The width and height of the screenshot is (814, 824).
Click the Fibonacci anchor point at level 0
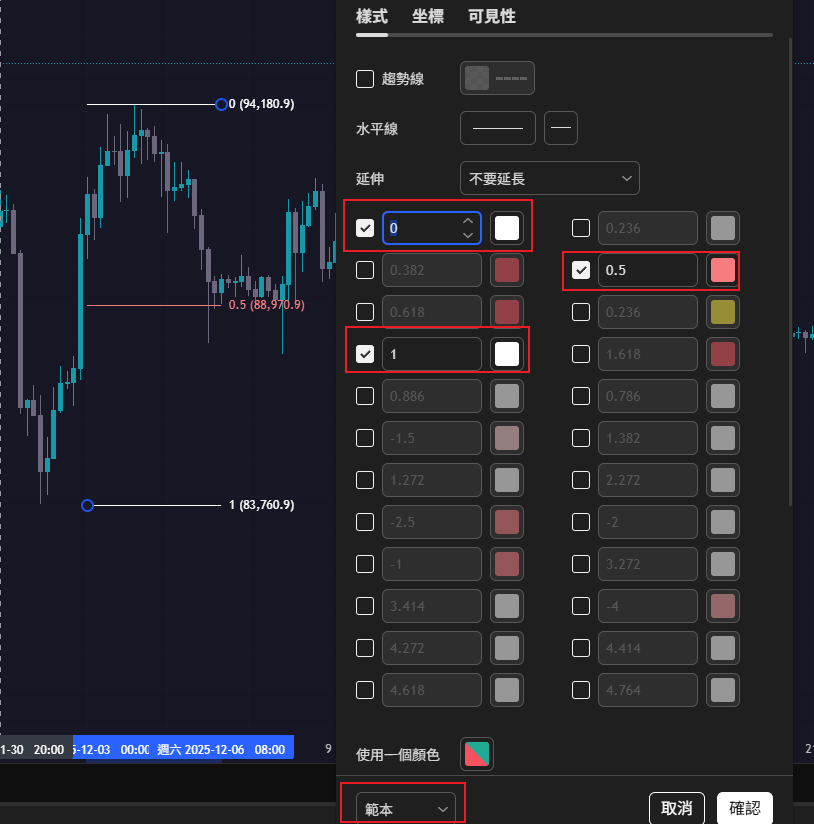[221, 104]
